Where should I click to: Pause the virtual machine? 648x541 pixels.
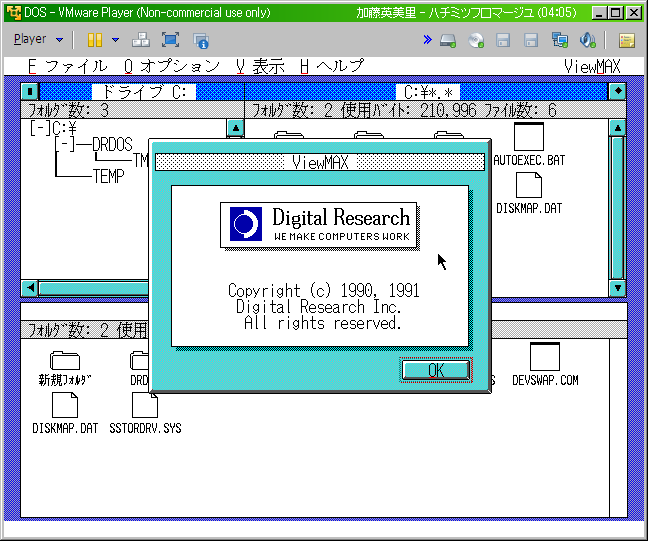(95, 40)
